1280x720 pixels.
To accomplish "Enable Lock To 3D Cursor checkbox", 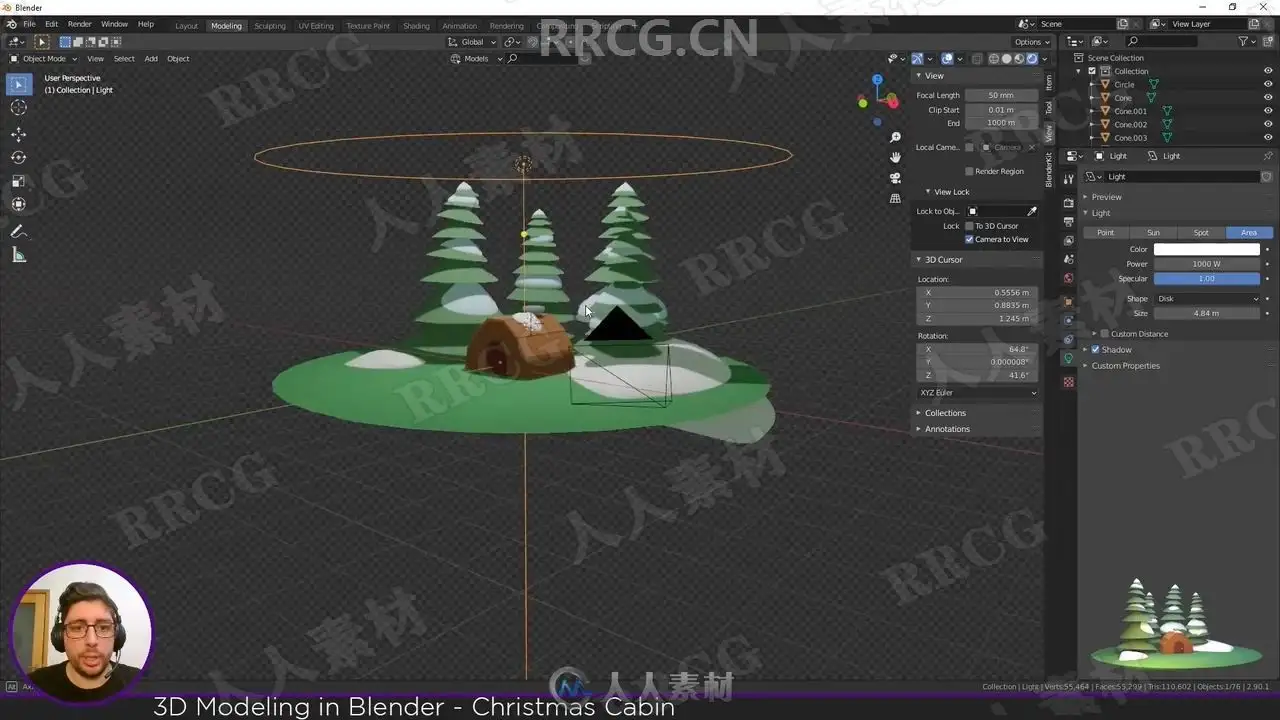I will click(969, 226).
